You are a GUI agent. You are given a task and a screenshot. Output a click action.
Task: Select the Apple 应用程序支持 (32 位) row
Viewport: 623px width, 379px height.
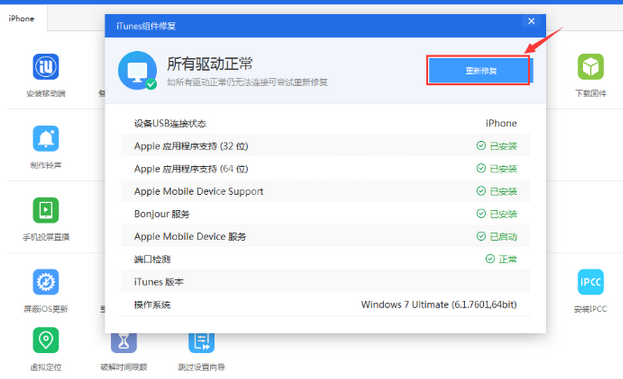pos(325,146)
